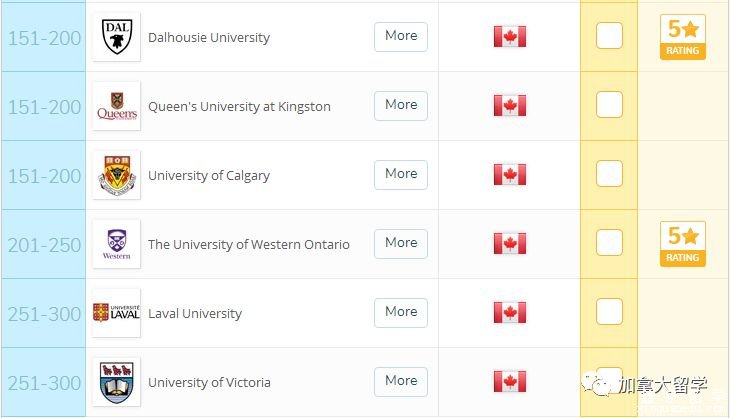Expand More for The University of Western Ontario
This screenshot has height=418, width=731.
click(x=401, y=243)
